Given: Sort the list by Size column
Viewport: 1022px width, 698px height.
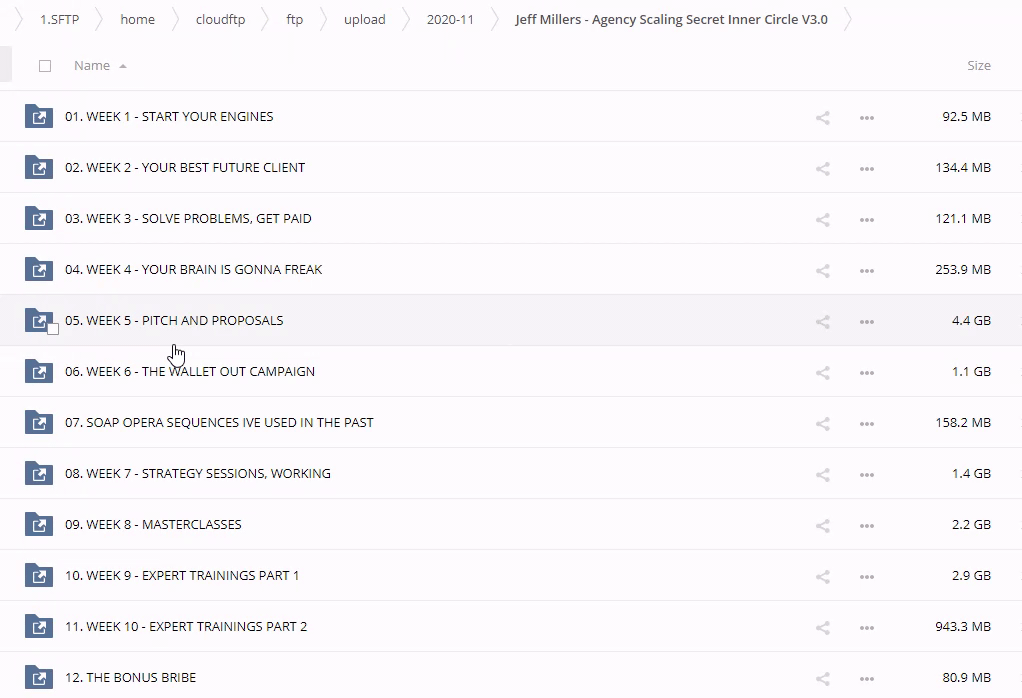Looking at the screenshot, I should (978, 66).
